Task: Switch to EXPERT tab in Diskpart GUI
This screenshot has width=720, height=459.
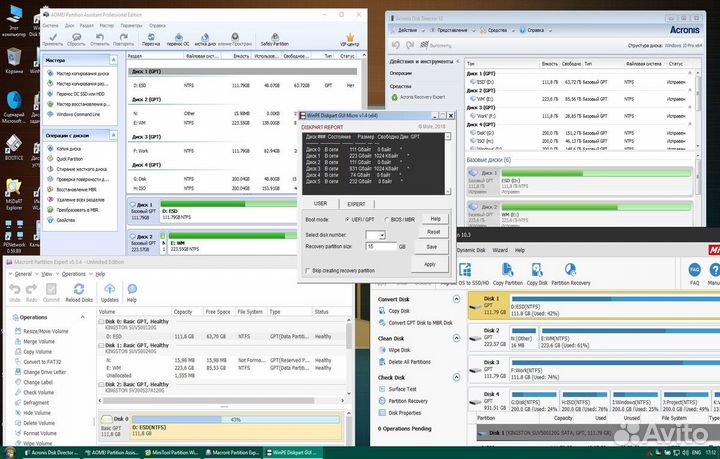Action: coord(356,204)
